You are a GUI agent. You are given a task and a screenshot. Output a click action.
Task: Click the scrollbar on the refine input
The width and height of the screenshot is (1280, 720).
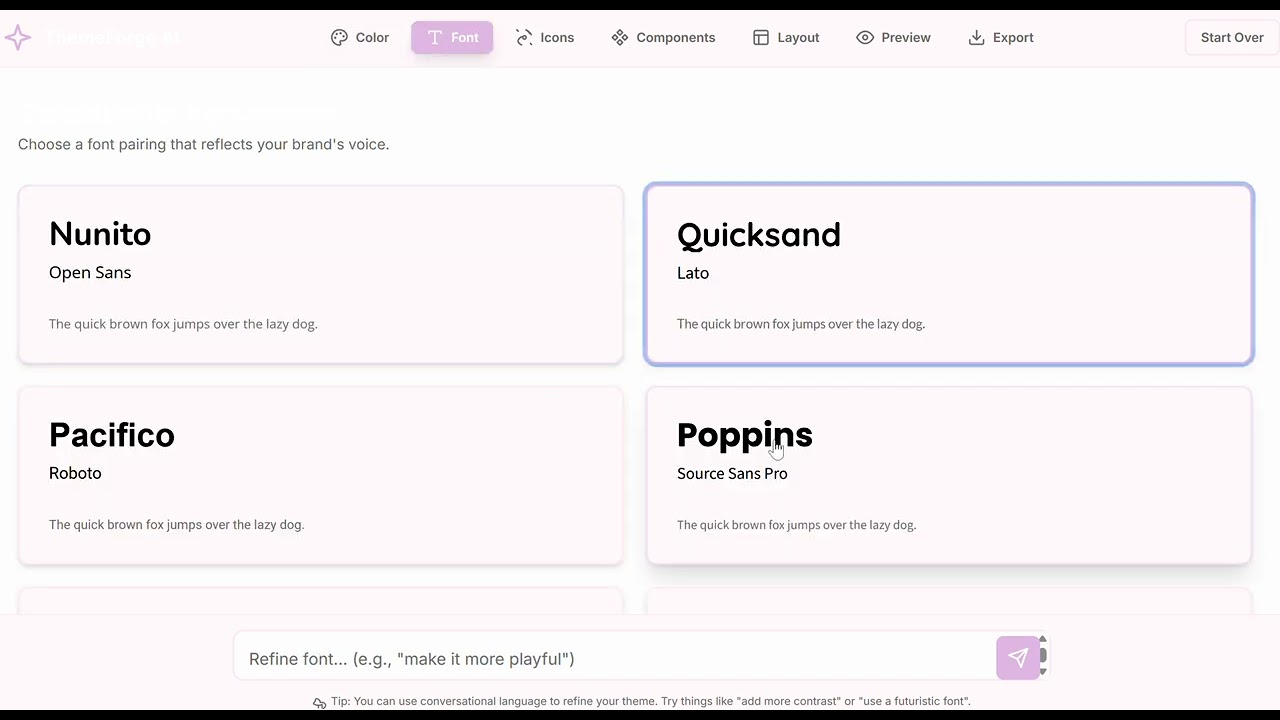[x=1043, y=656]
